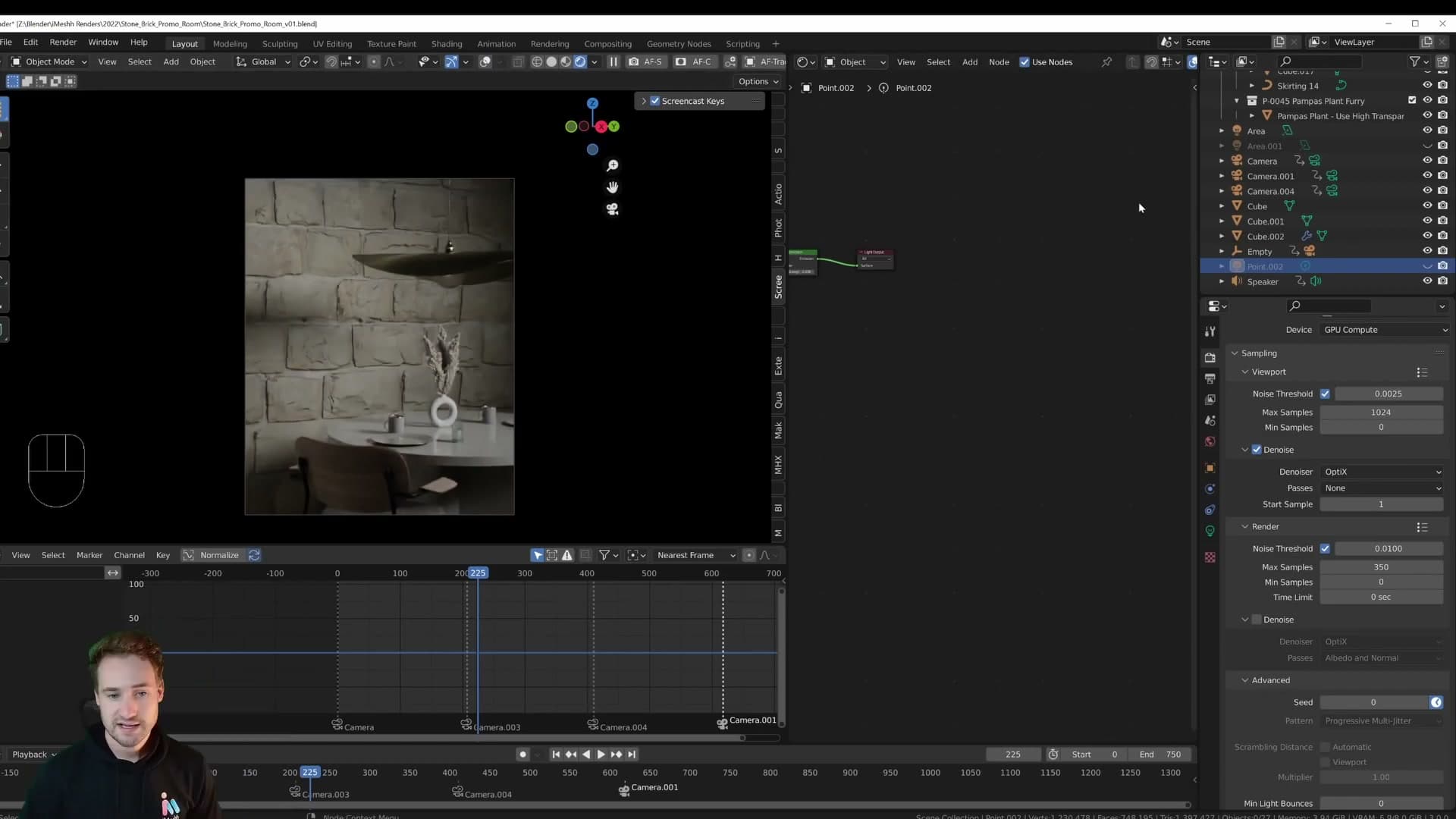Open the Render properties tab icon

1210,357
